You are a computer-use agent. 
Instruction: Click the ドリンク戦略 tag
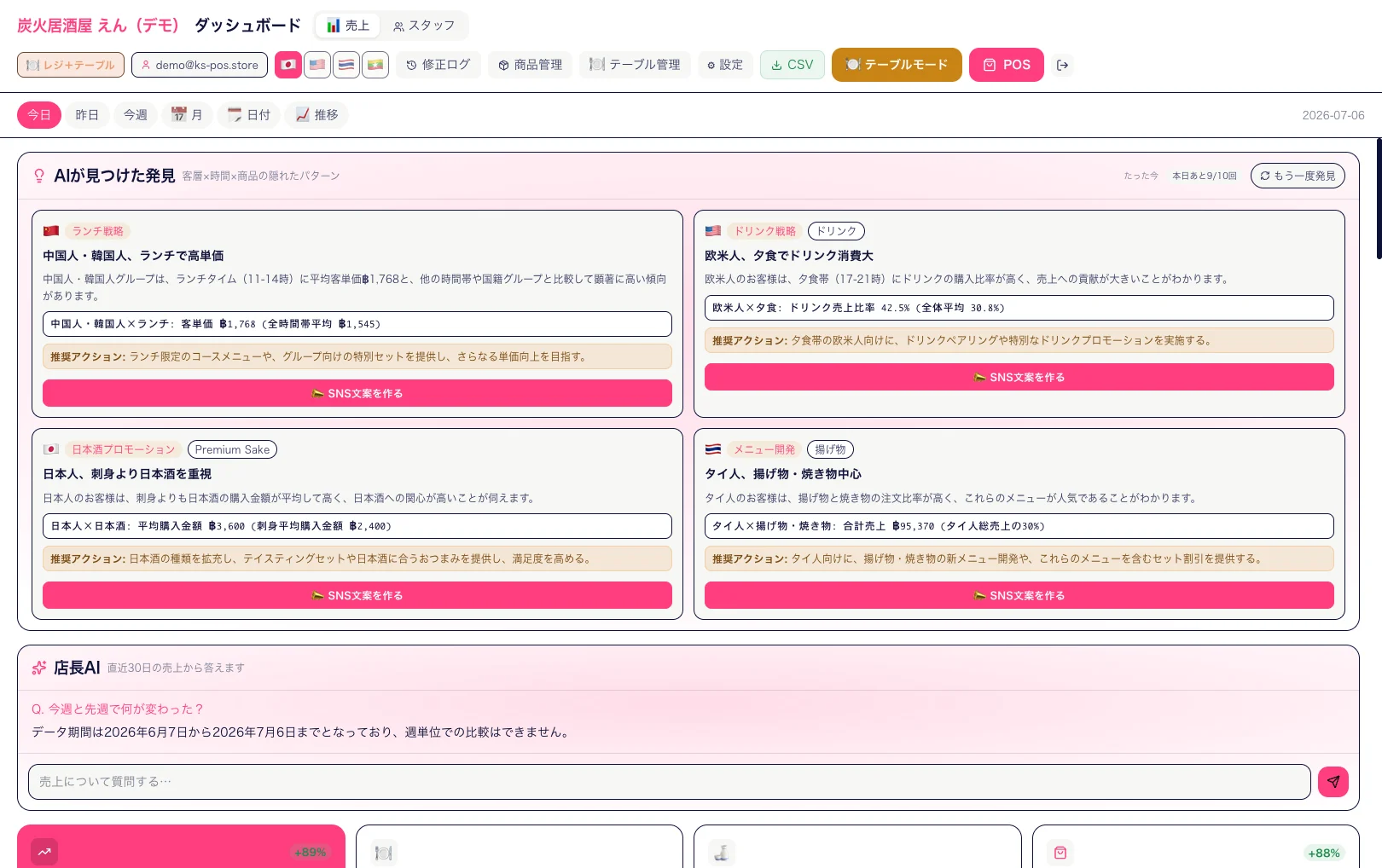(765, 231)
